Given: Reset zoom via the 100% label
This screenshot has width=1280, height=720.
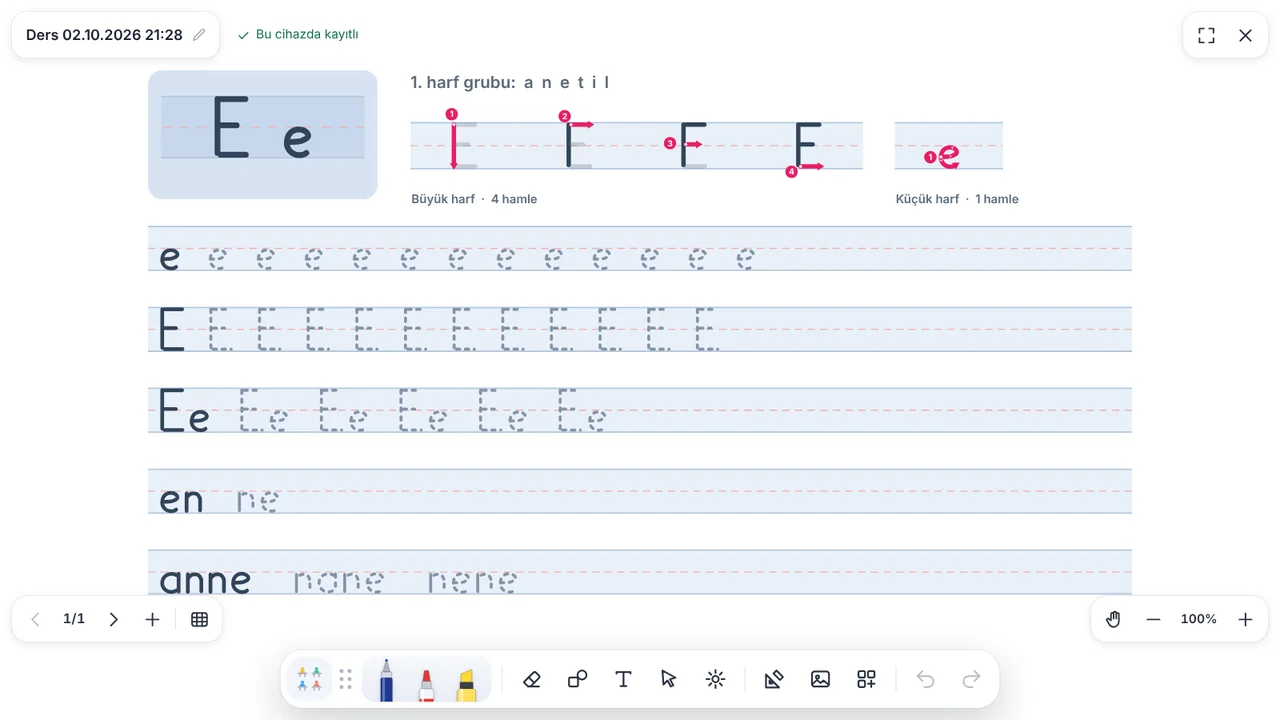Looking at the screenshot, I should click(x=1199, y=619).
